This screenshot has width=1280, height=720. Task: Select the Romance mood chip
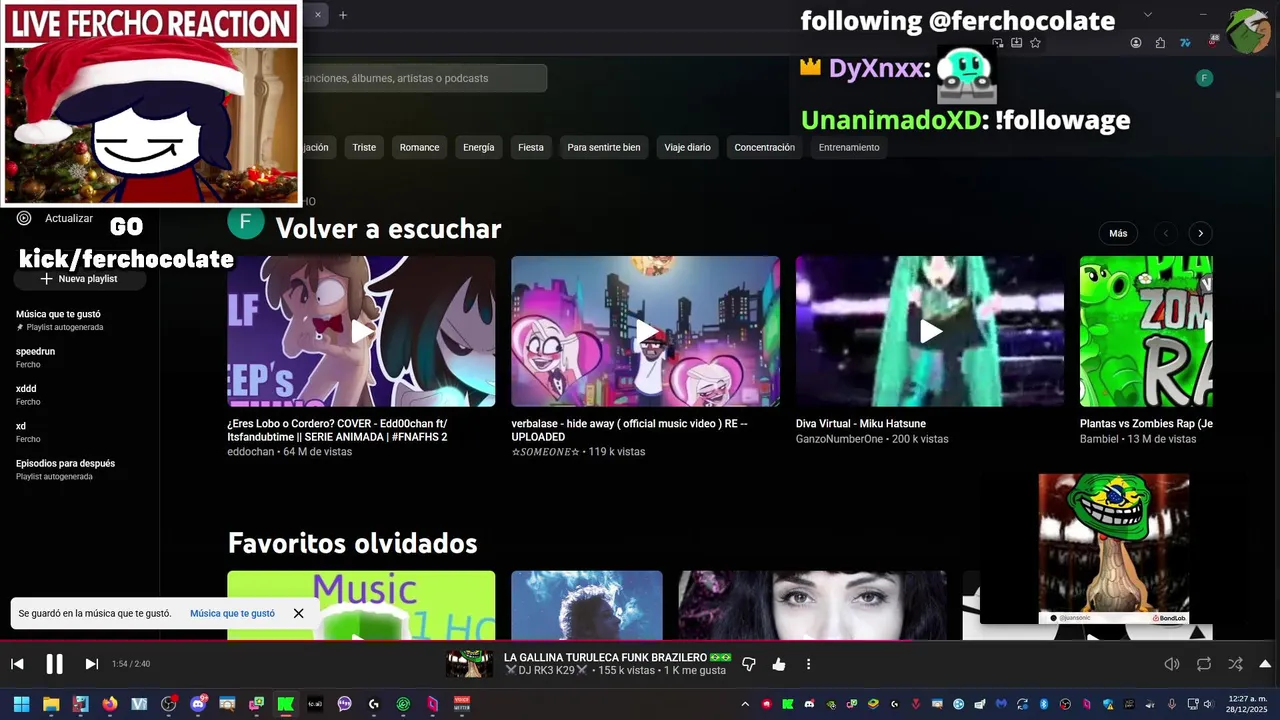pos(419,147)
